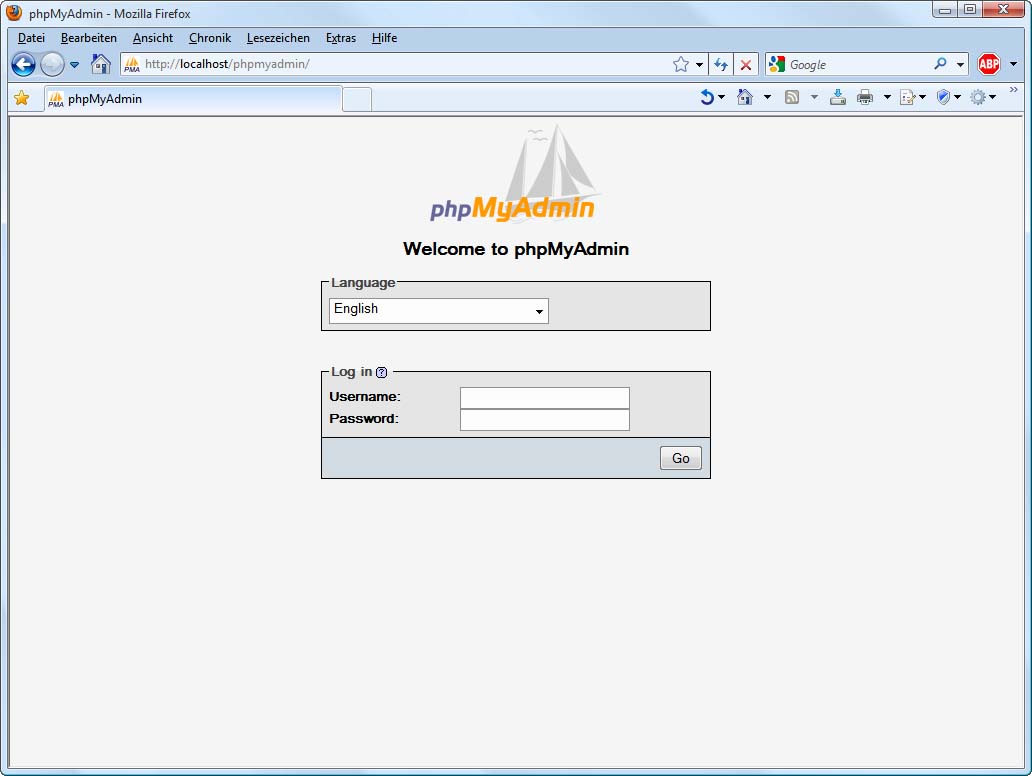Open the Chronik menu
This screenshot has width=1032, height=776.
click(210, 38)
